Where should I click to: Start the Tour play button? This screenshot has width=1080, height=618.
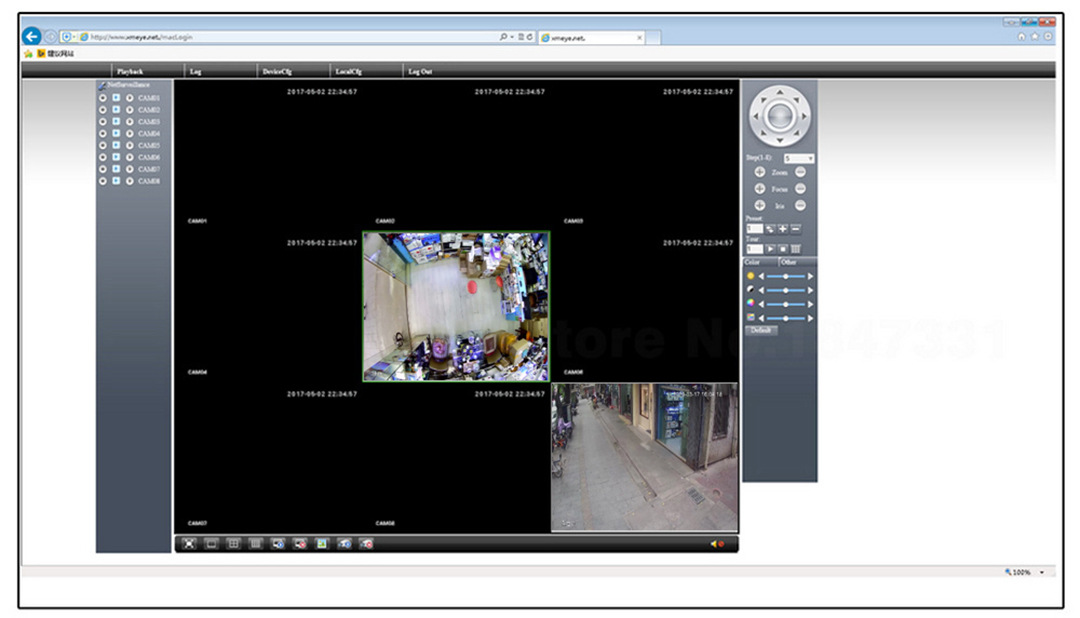[771, 248]
